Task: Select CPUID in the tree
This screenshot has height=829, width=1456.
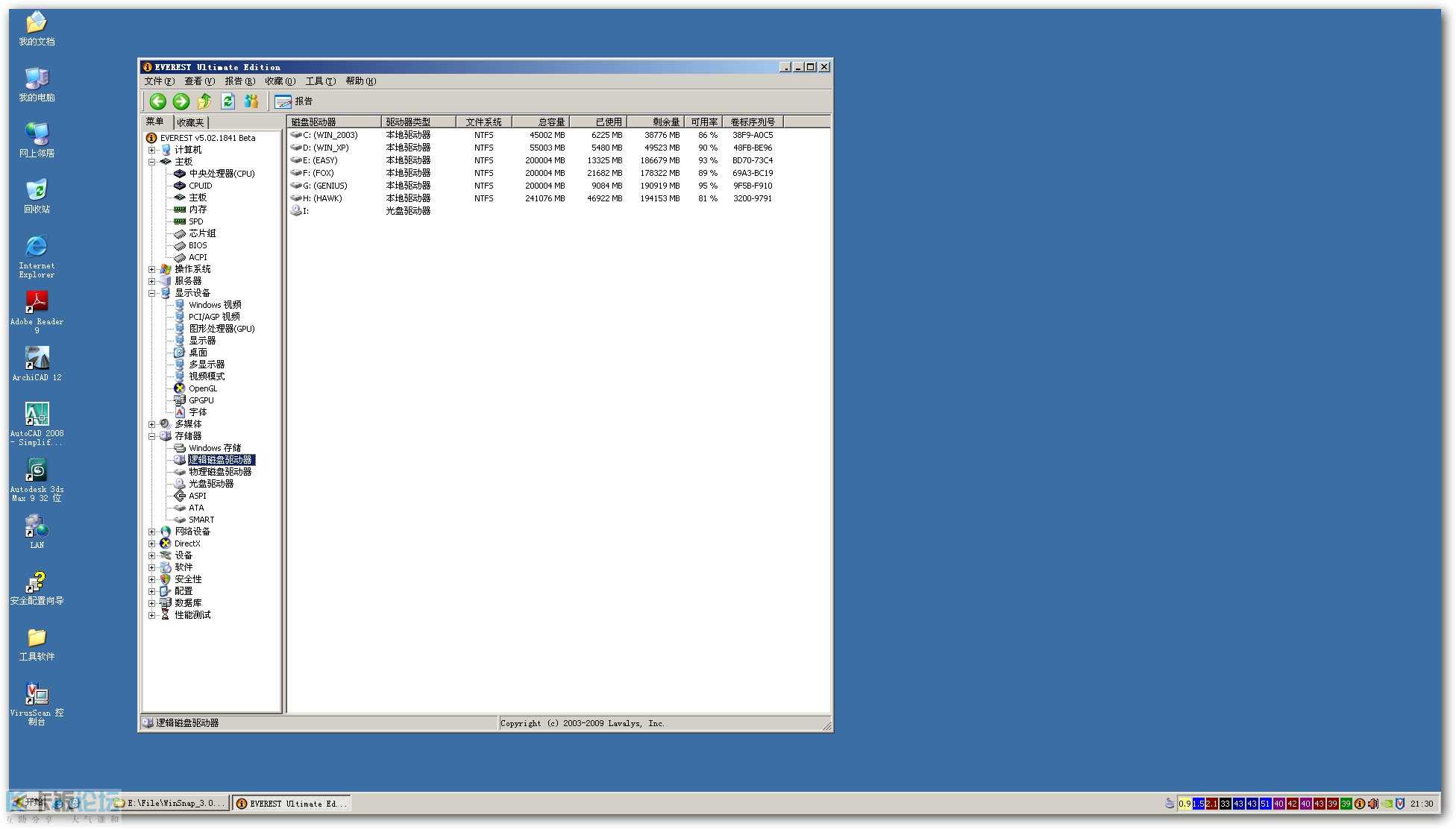Action: (x=200, y=186)
